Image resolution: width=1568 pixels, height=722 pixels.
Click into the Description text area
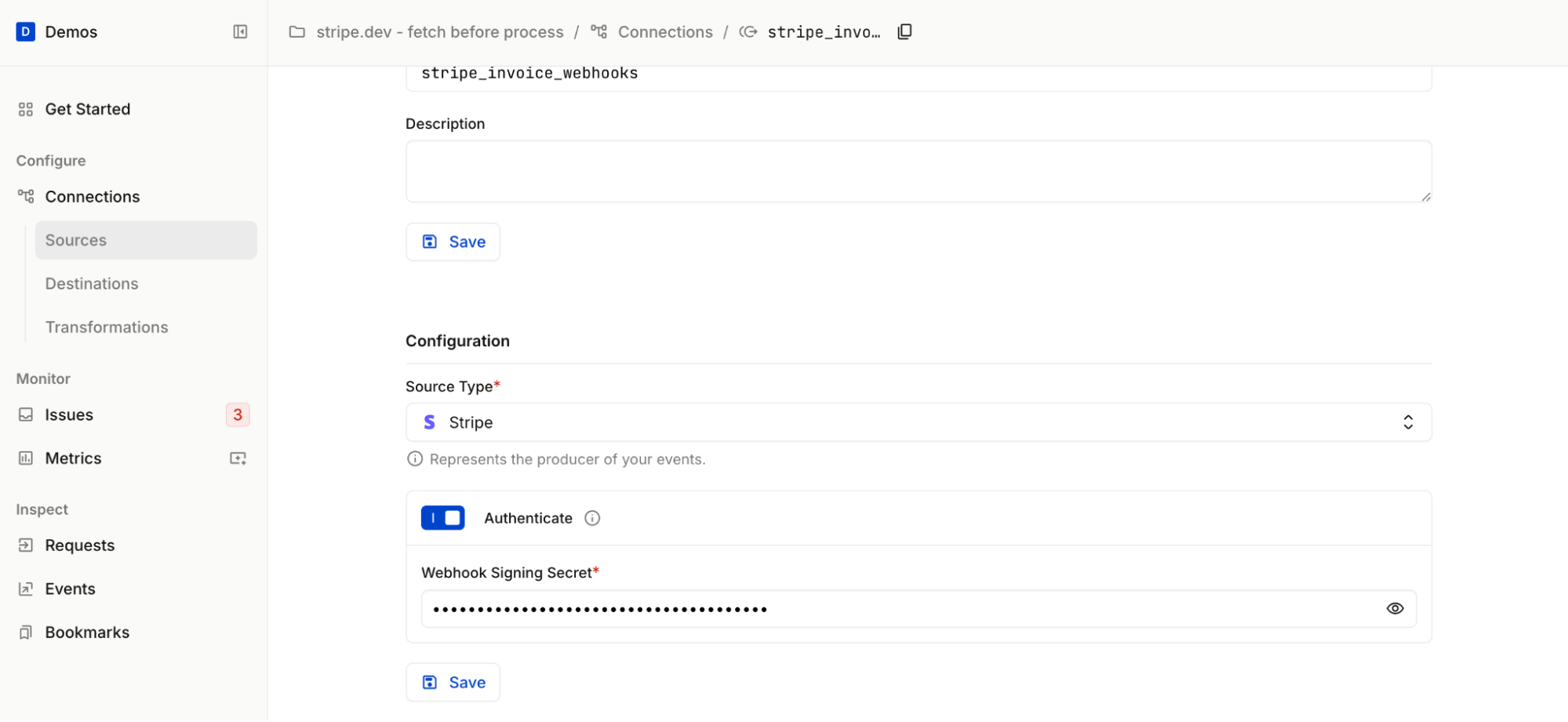pos(918,172)
